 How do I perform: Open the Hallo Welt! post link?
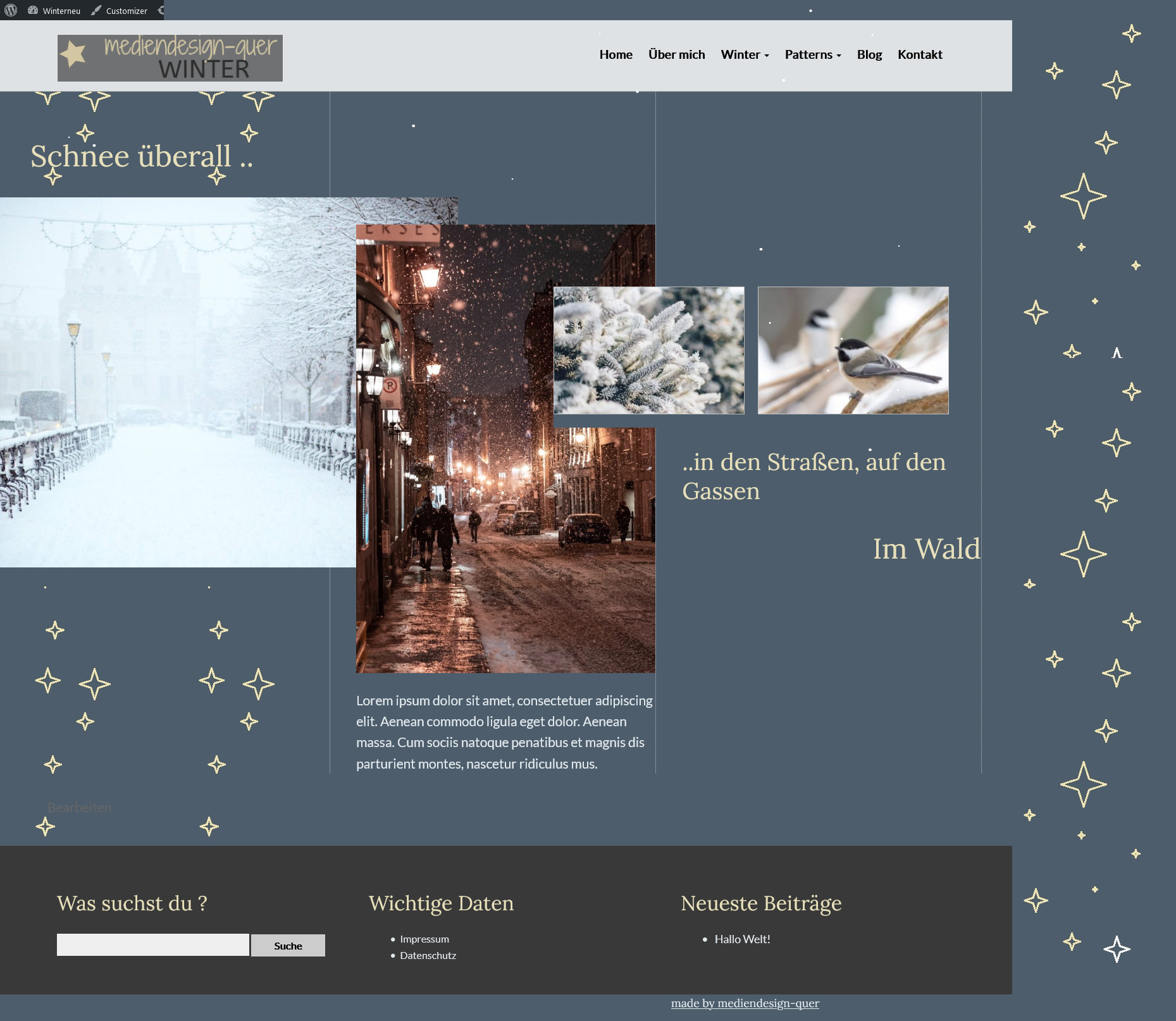(x=742, y=939)
